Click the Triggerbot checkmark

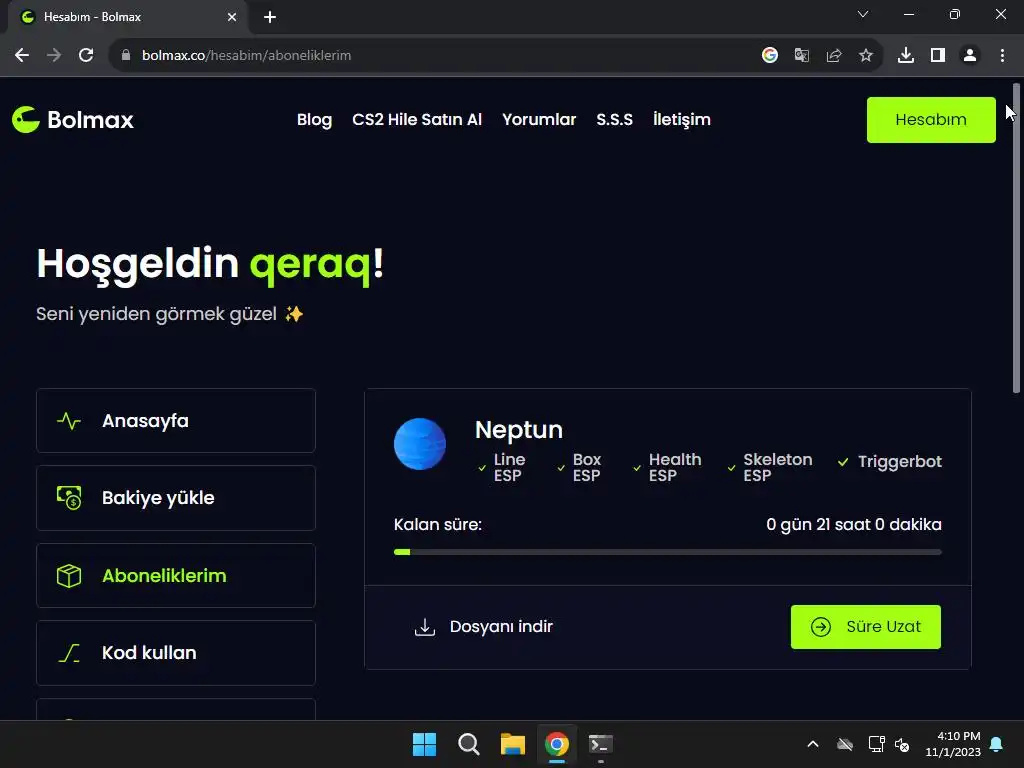click(x=843, y=462)
